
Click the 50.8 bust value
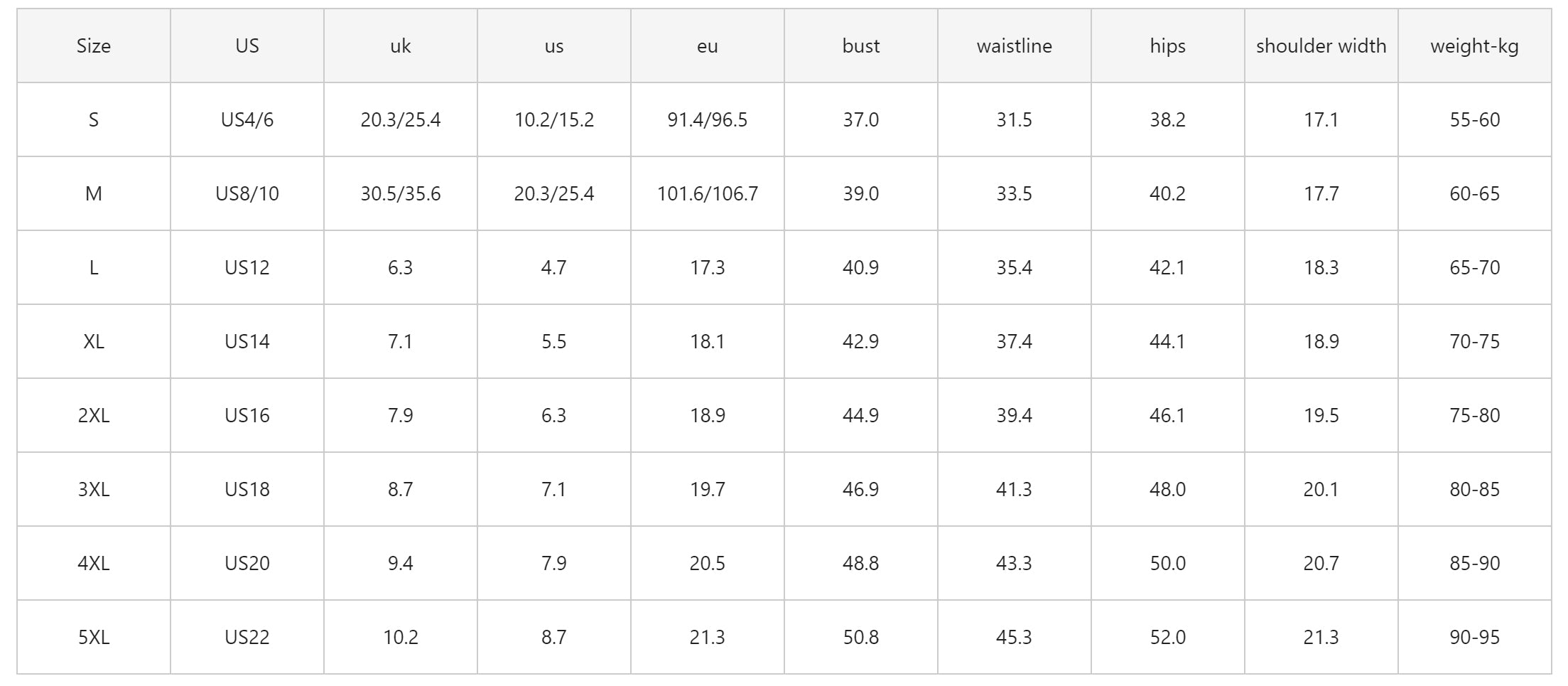[860, 638]
